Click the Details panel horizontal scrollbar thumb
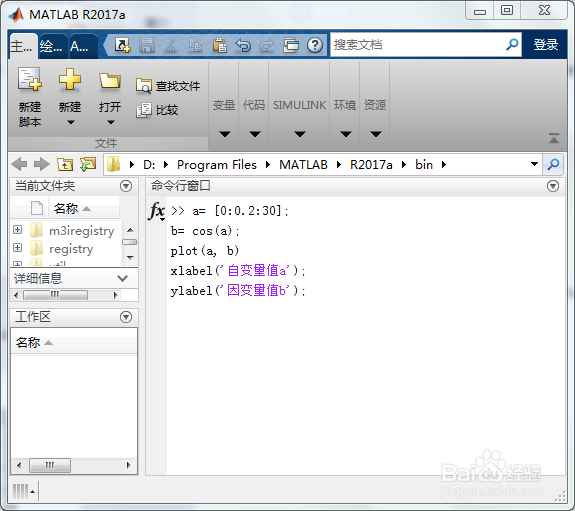The height and width of the screenshot is (511, 575). pos(55,295)
